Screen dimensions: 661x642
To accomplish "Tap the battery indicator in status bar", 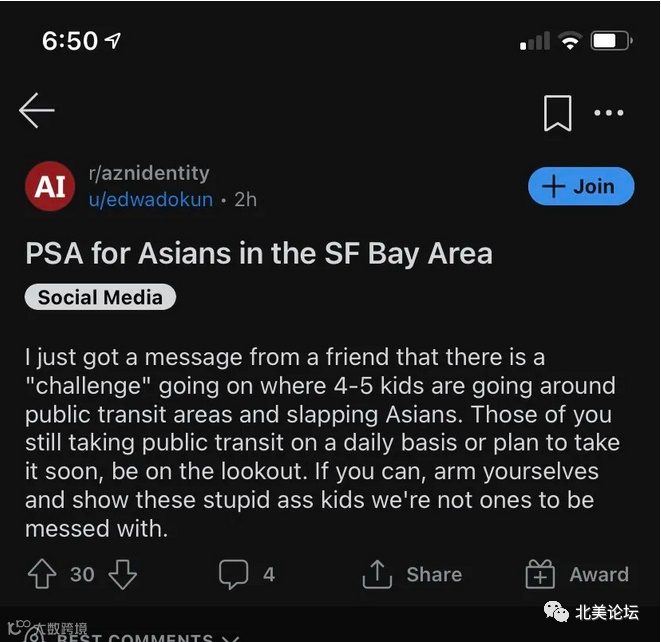I will click(x=611, y=41).
